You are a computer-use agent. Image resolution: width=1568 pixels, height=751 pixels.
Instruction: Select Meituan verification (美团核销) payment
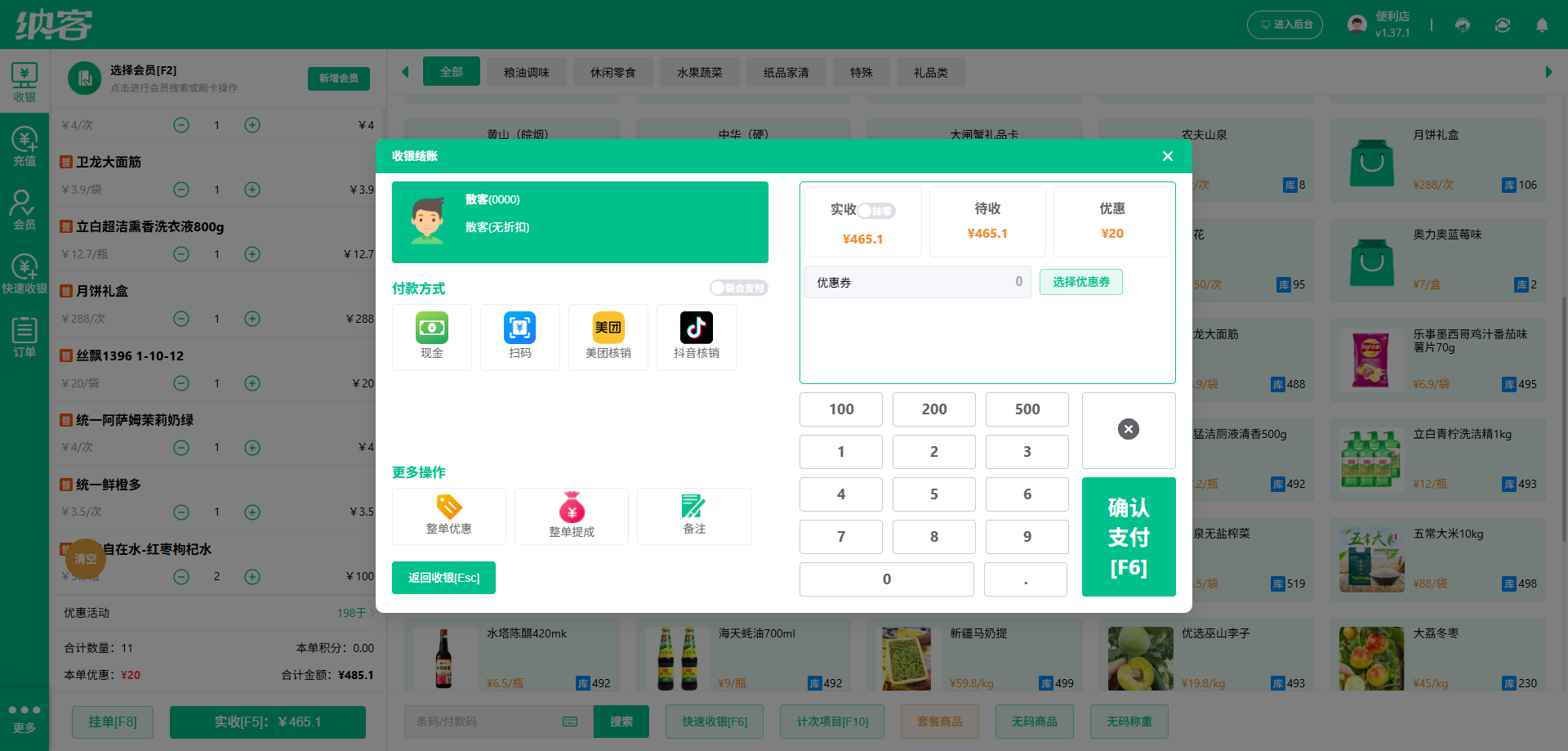(x=608, y=337)
